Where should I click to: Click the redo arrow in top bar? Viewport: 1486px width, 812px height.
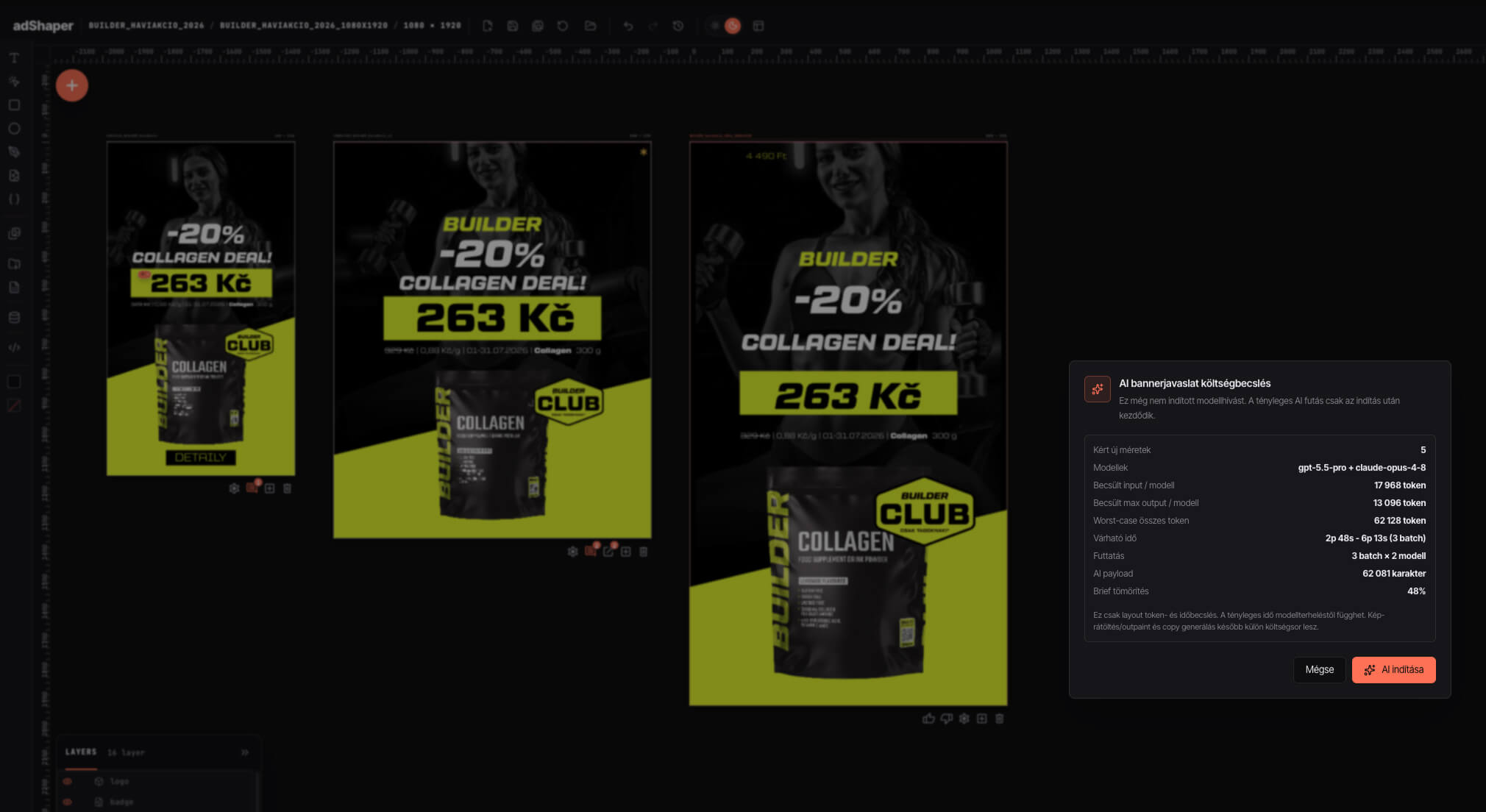coord(653,26)
